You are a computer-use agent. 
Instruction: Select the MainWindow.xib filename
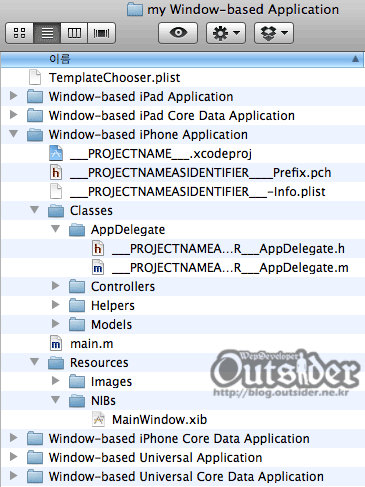click(x=160, y=420)
